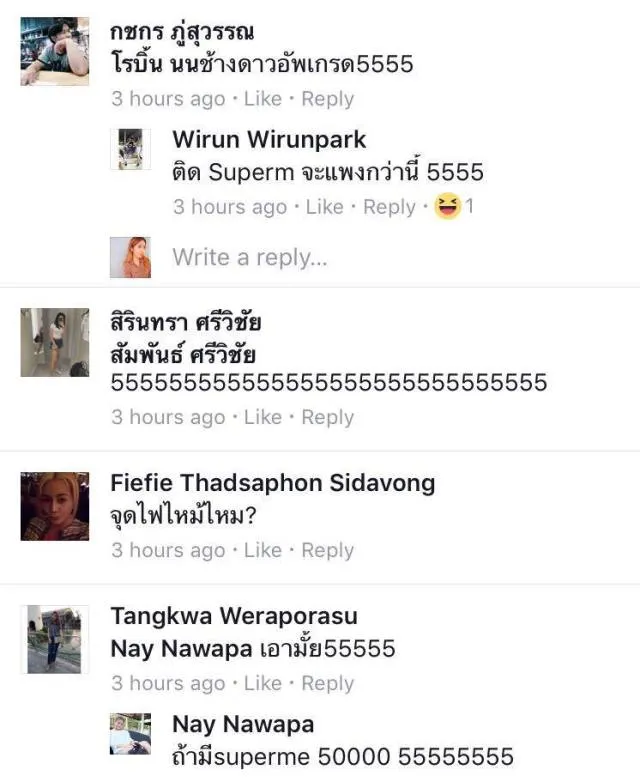This screenshot has height=782, width=640.
Task: Click Nay Nawapa's small reply avatar
Action: pos(130,734)
